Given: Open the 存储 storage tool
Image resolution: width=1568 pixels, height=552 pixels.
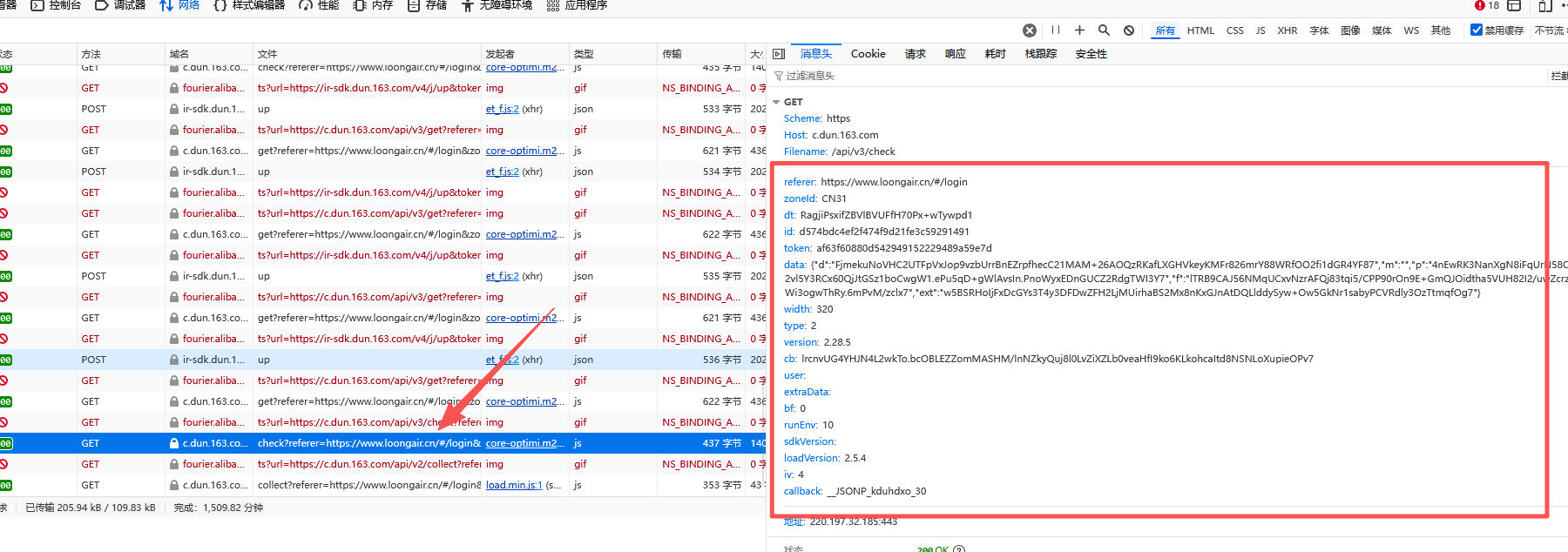Looking at the screenshot, I should (427, 5).
